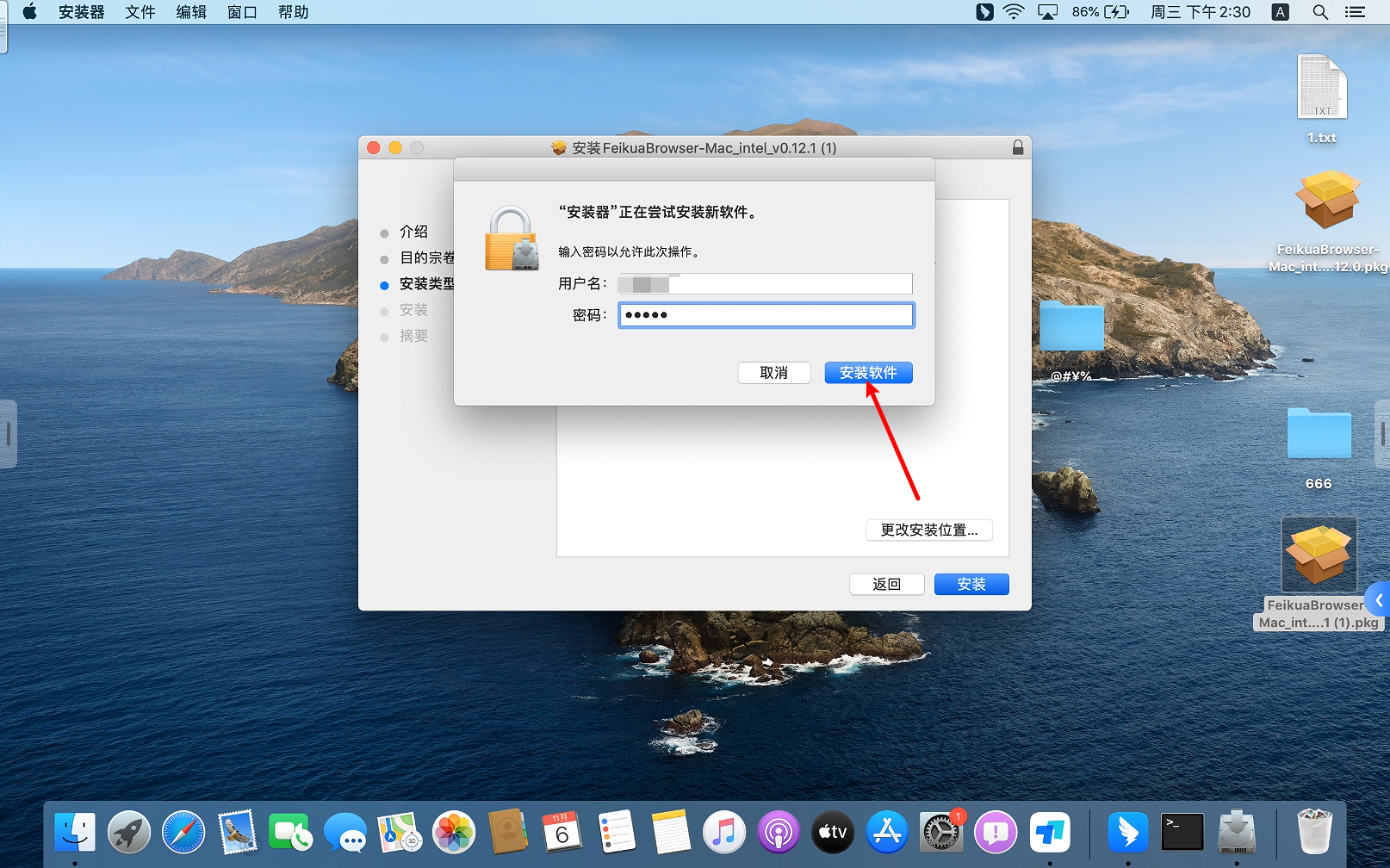Click the 取消 button in dialog

(773, 373)
